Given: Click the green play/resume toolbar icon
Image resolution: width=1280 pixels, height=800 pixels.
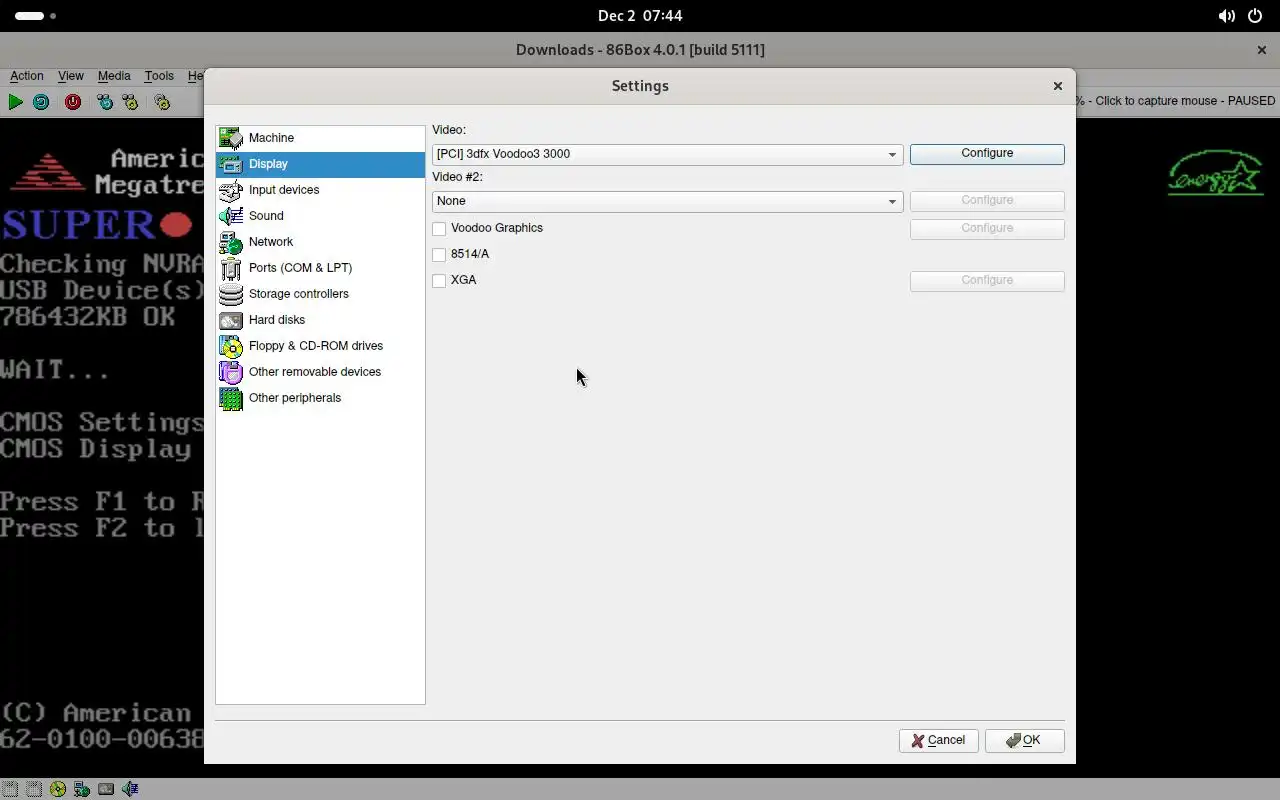Looking at the screenshot, I should [x=15, y=102].
